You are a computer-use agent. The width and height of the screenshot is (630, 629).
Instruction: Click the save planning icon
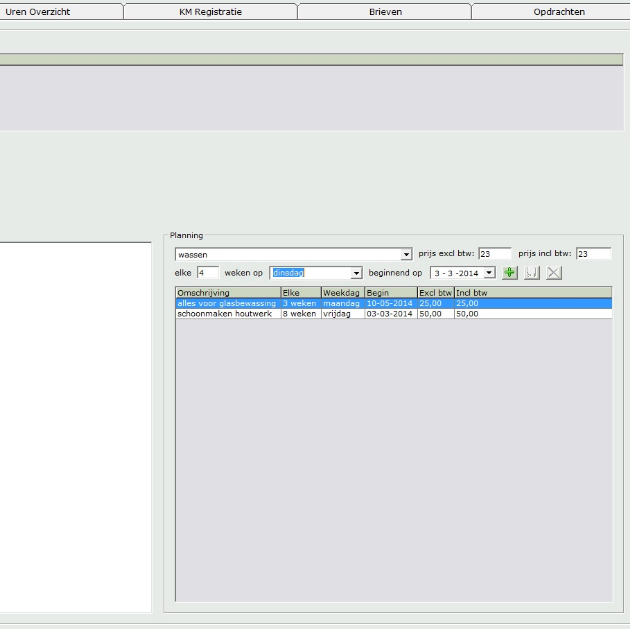[532, 273]
